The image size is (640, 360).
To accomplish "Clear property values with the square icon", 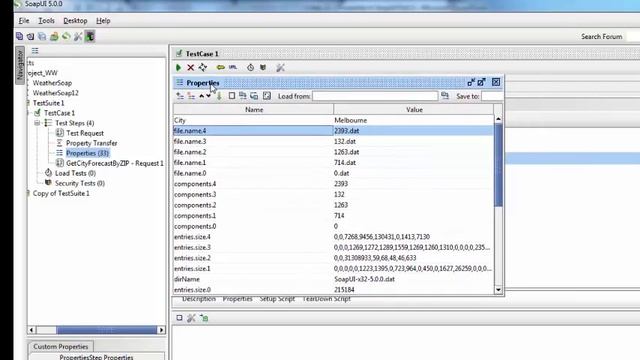I will [x=232, y=96].
